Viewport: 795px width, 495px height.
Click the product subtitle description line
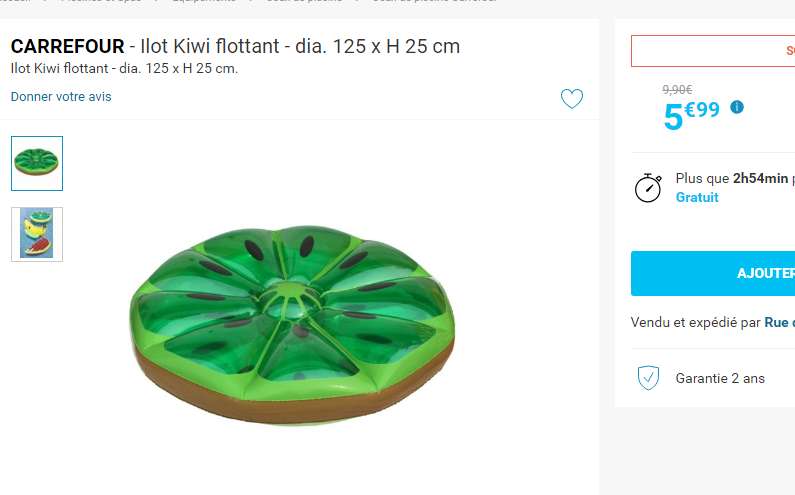click(124, 68)
